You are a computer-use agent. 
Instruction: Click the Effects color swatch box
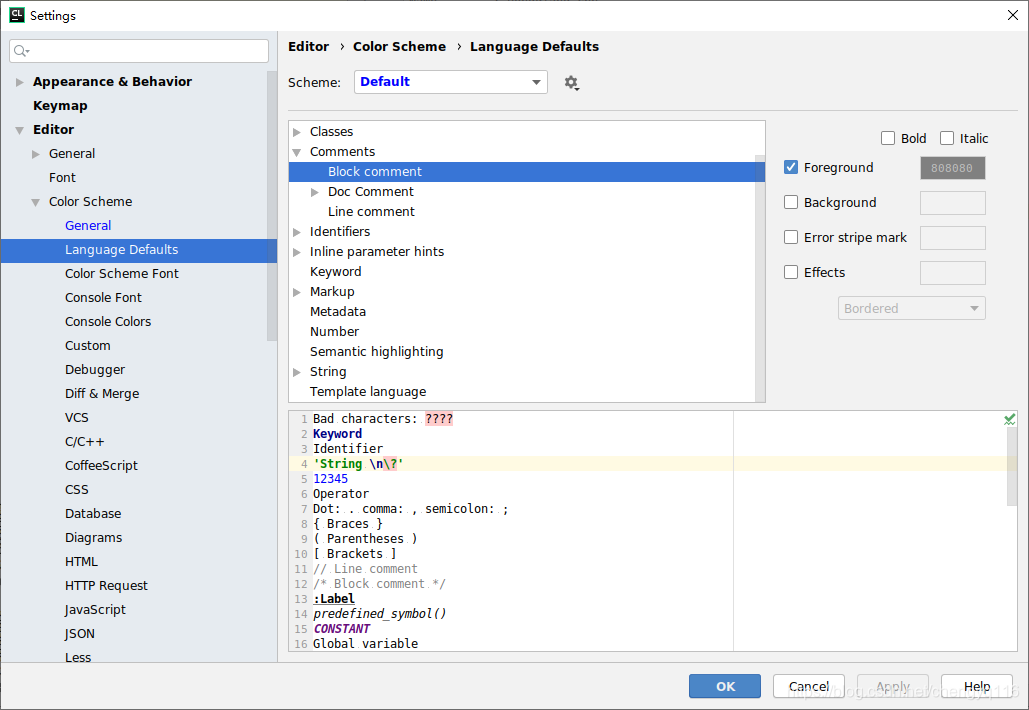[952, 272]
